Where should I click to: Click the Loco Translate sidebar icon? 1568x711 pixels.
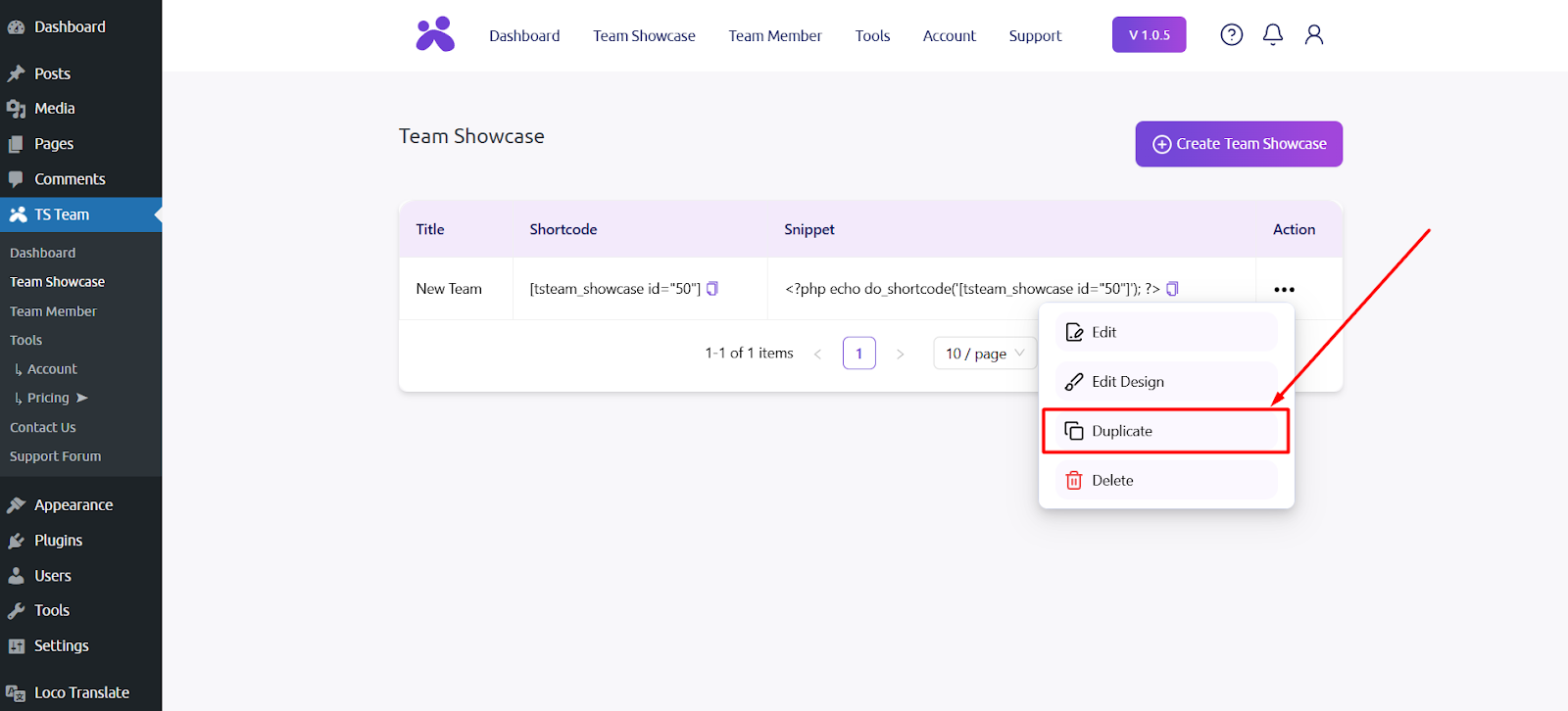(x=16, y=693)
